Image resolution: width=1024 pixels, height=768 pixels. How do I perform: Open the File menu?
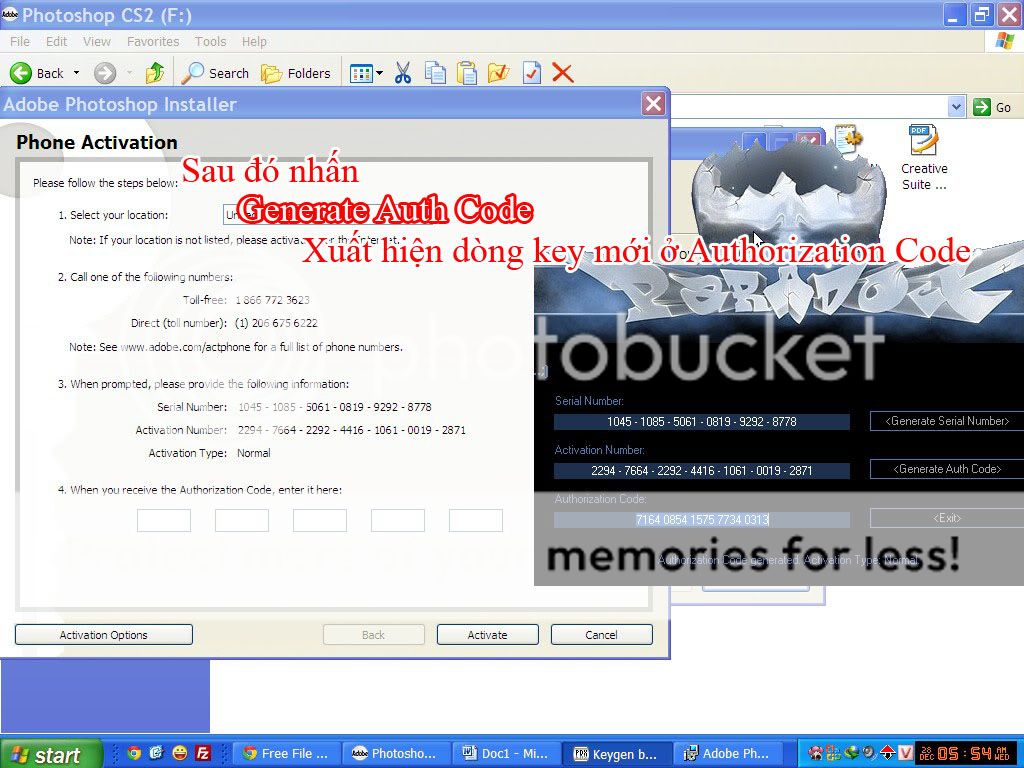[x=20, y=42]
